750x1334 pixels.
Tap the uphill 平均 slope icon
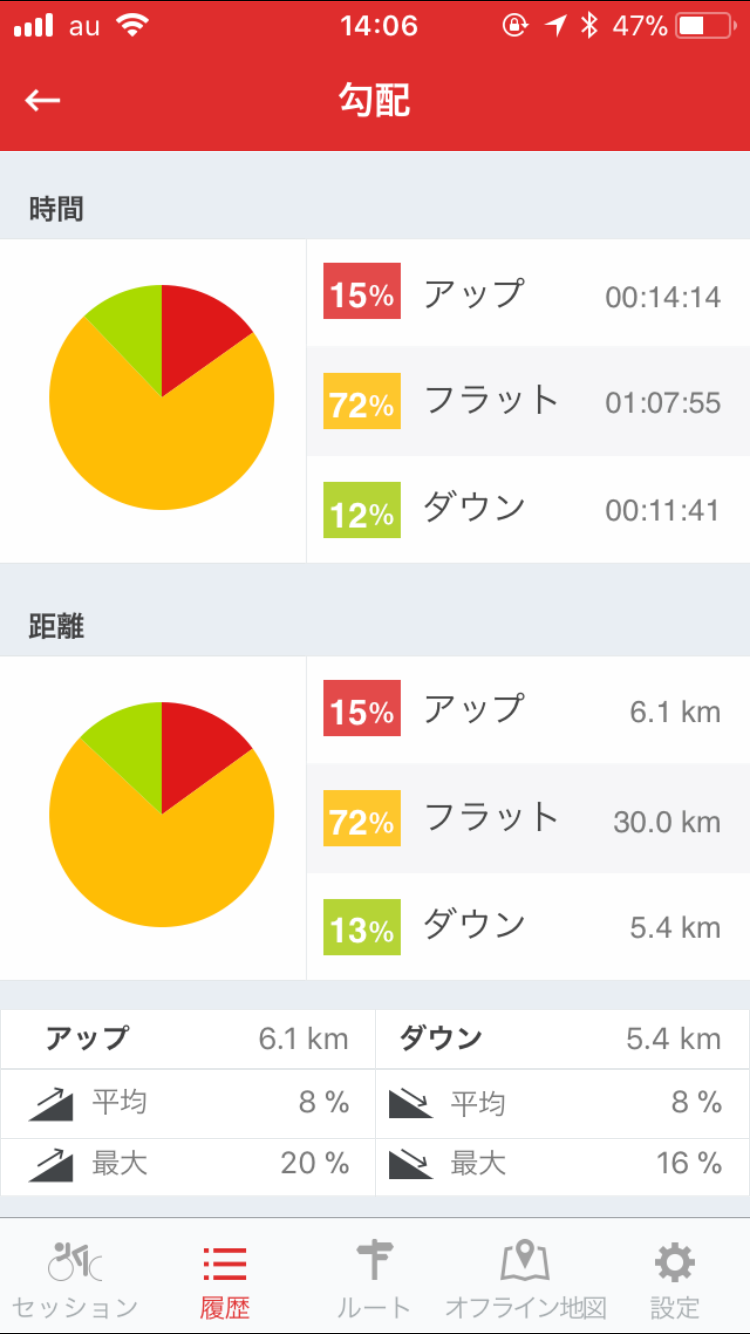(x=50, y=1103)
